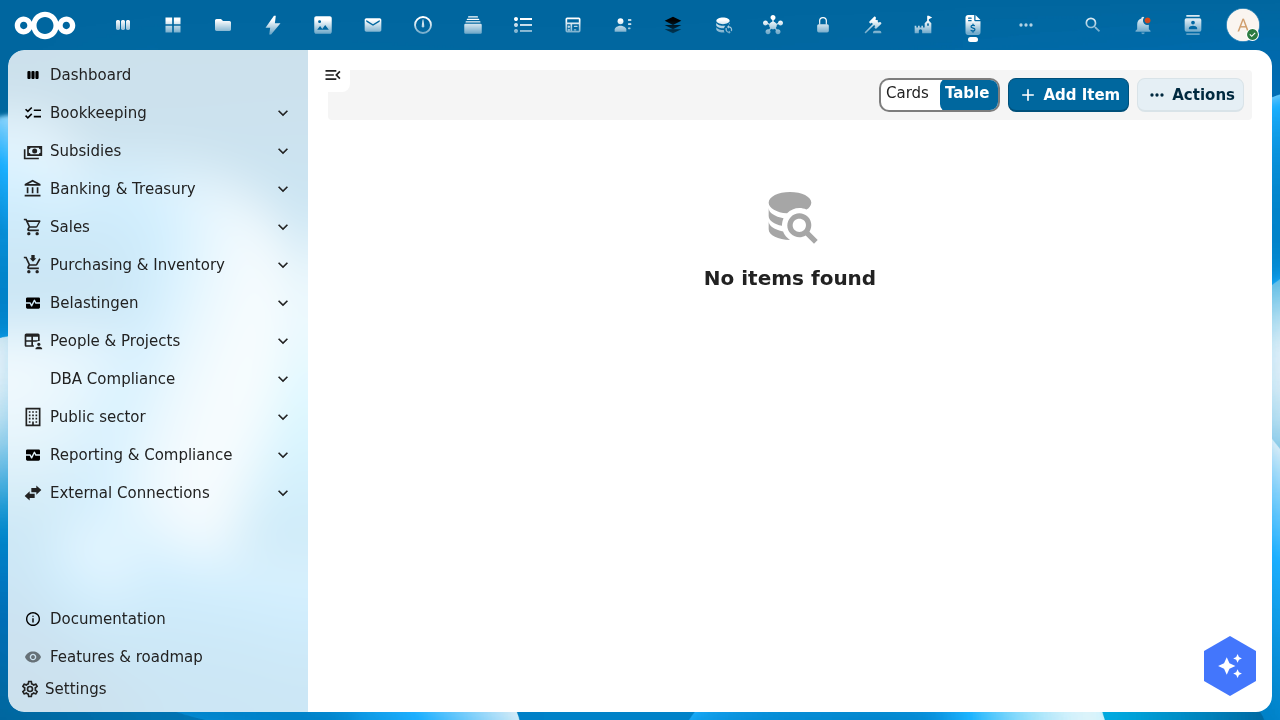Select the Banking & Treasury menu label
Image resolution: width=1280 pixels, height=720 pixels.
[x=122, y=189]
